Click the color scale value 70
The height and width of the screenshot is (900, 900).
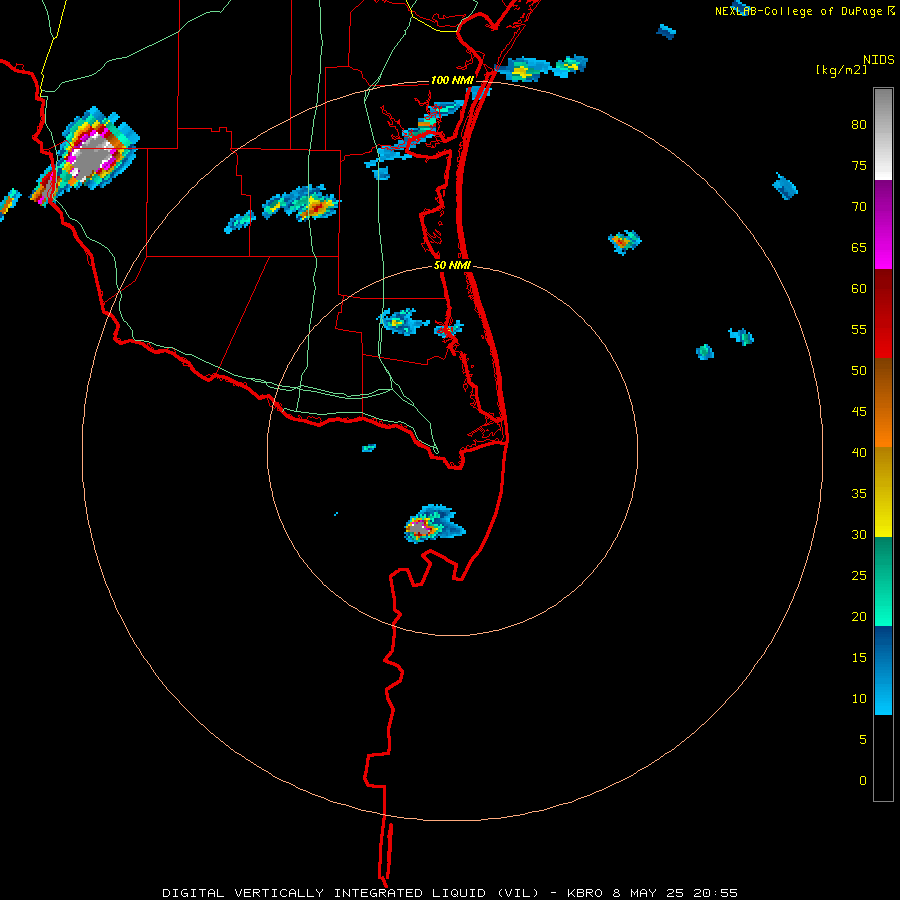click(x=859, y=207)
